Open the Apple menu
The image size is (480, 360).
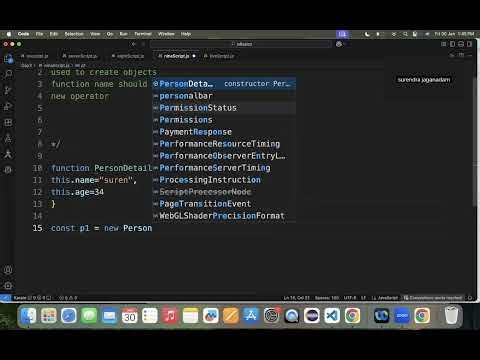(9, 34)
